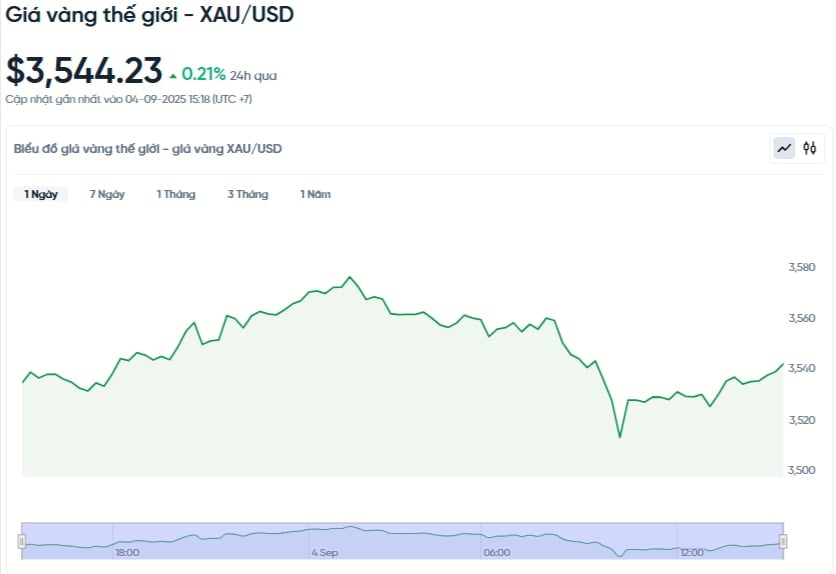Select the 1 Ngày time range
This screenshot has height=574, width=836.
41,195
